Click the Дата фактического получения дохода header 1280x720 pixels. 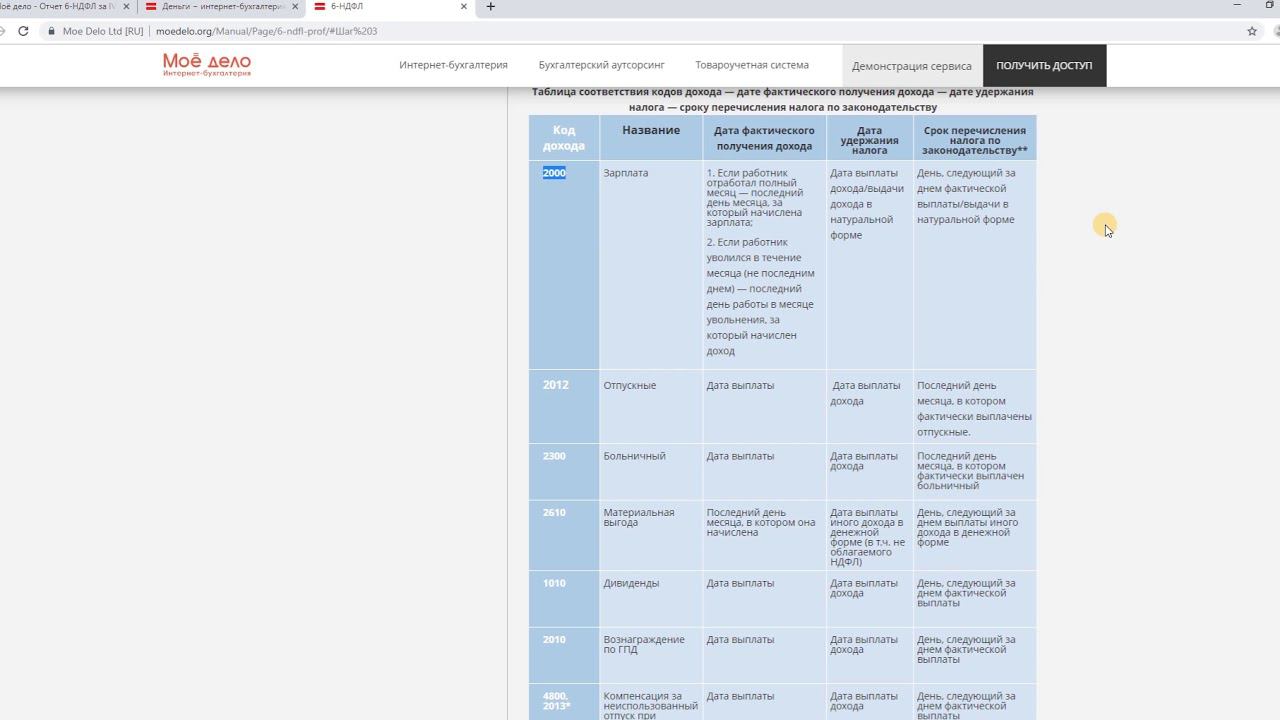click(x=764, y=138)
